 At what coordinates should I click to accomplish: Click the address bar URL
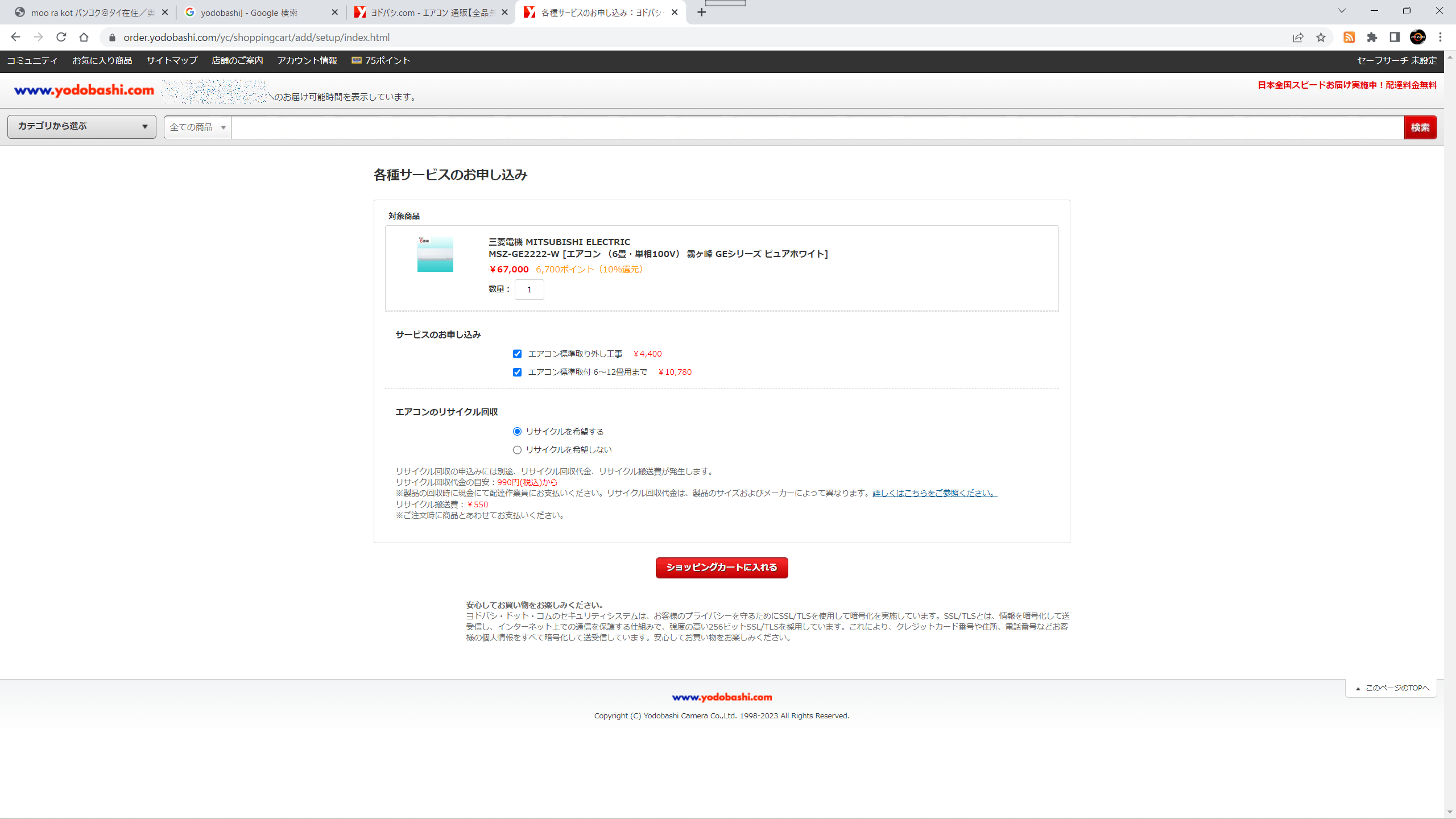257,38
